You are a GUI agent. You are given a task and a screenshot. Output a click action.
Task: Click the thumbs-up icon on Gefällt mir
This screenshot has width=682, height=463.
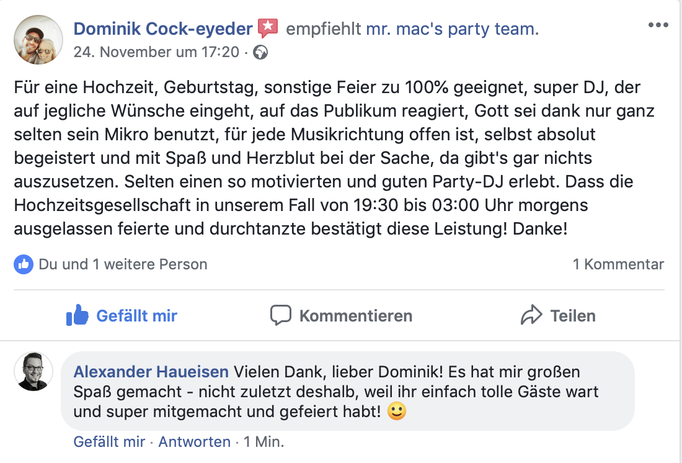tap(77, 316)
